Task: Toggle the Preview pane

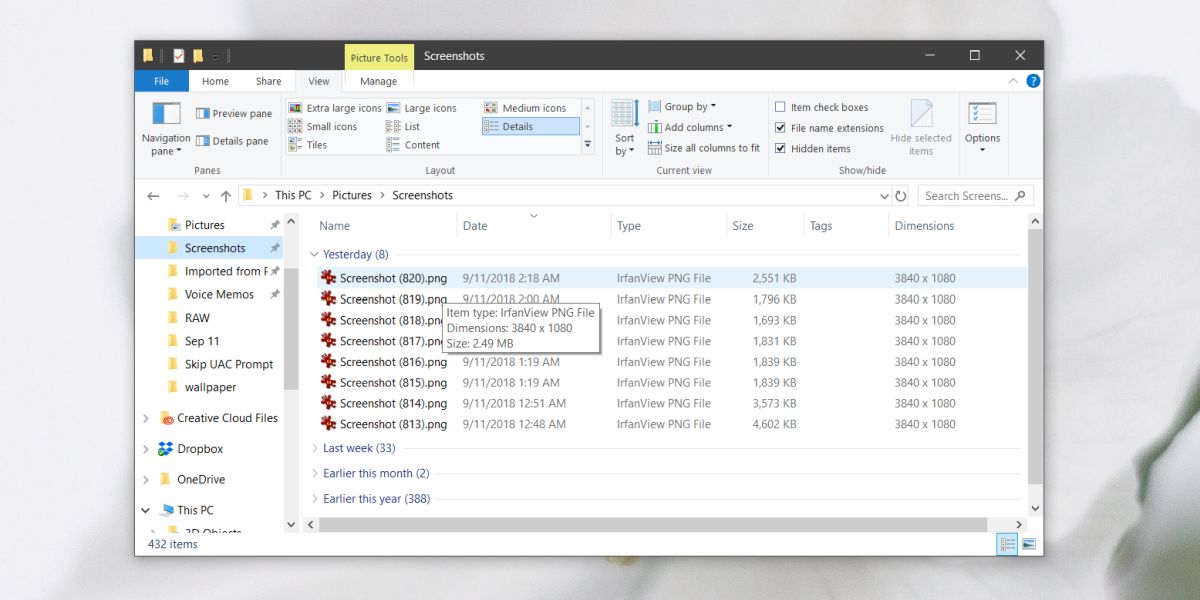Action: (x=234, y=114)
